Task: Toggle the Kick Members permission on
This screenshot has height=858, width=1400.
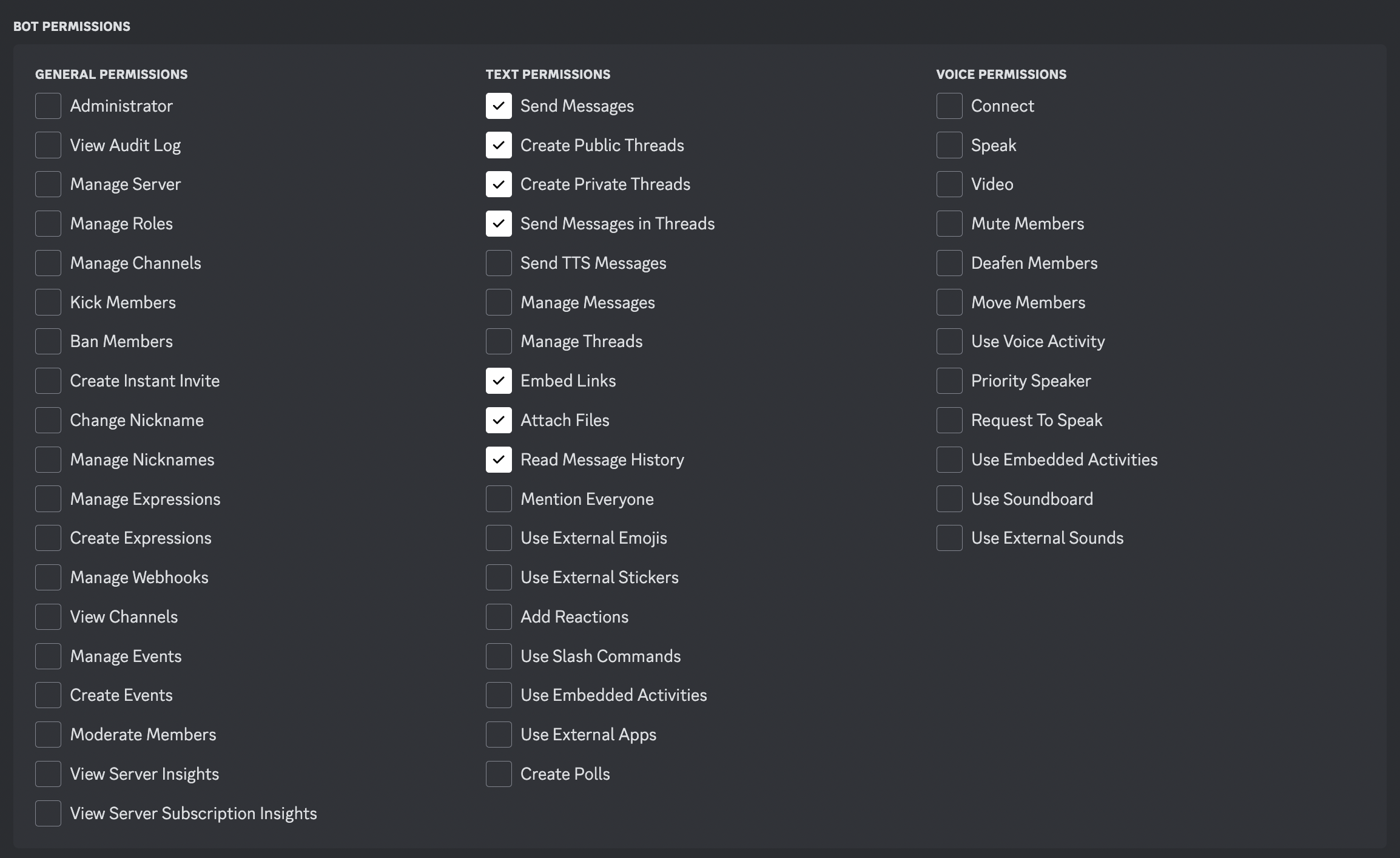Action: 47,301
